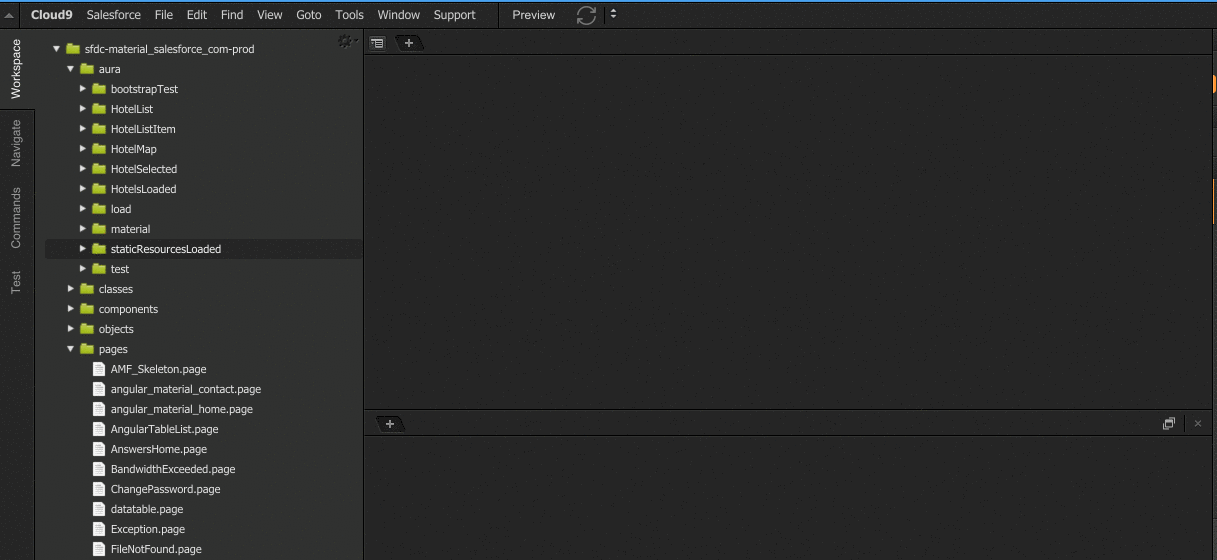The image size is (1217, 560).
Task: Open the Salesforce menu
Action: click(x=113, y=15)
